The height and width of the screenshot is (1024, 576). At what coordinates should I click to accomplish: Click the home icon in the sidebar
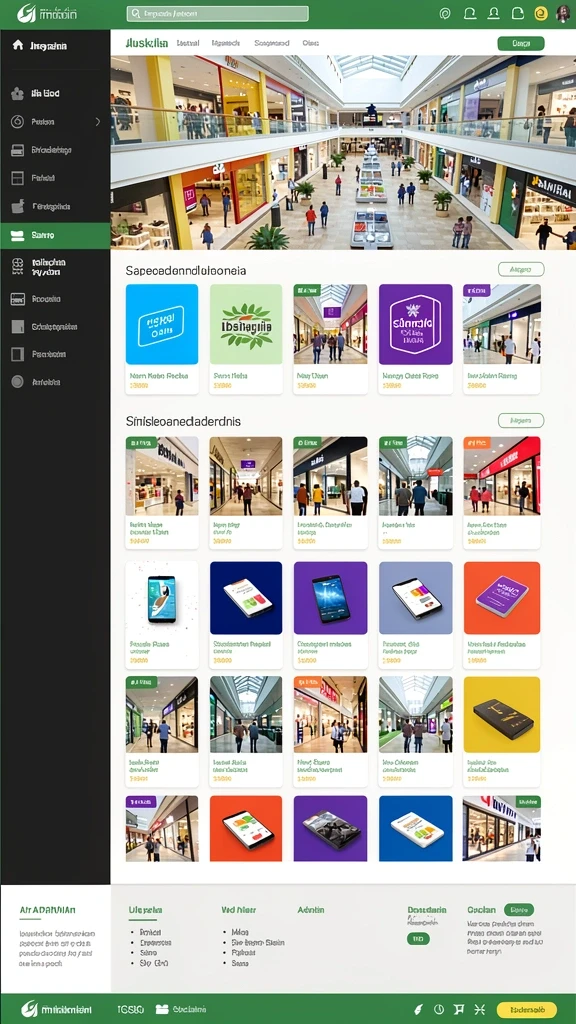click(18, 45)
